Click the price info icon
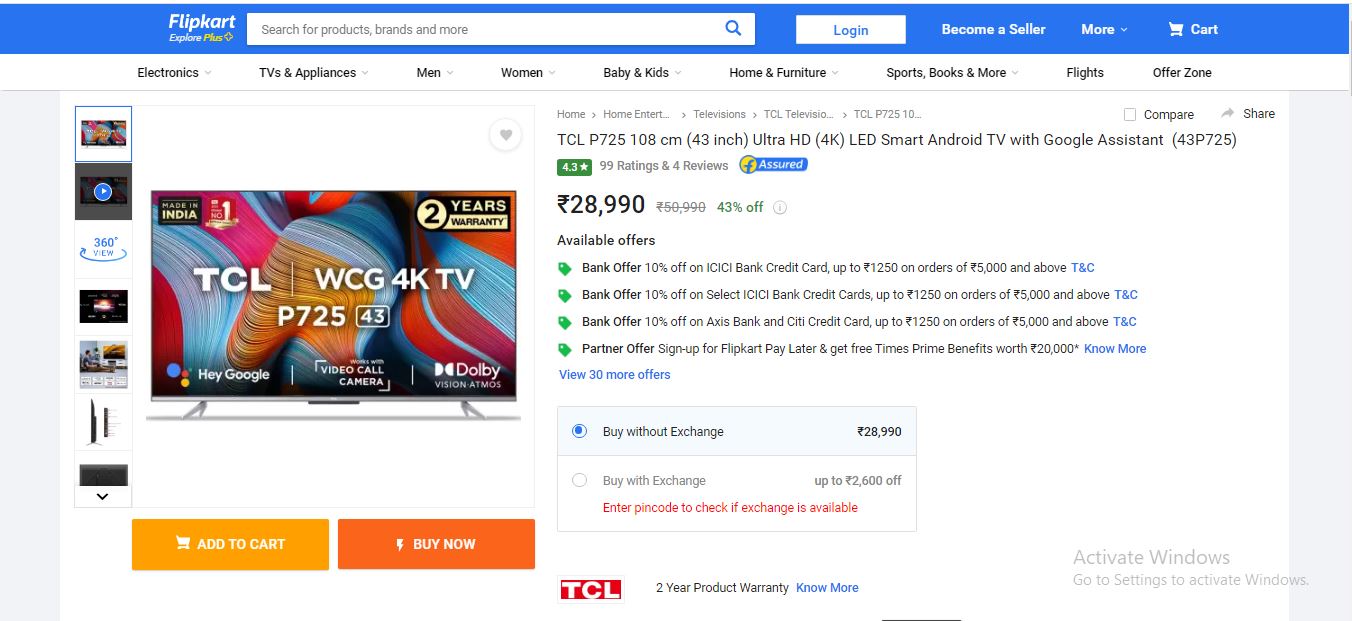Viewport: 1352px width, 621px height. 780,208
